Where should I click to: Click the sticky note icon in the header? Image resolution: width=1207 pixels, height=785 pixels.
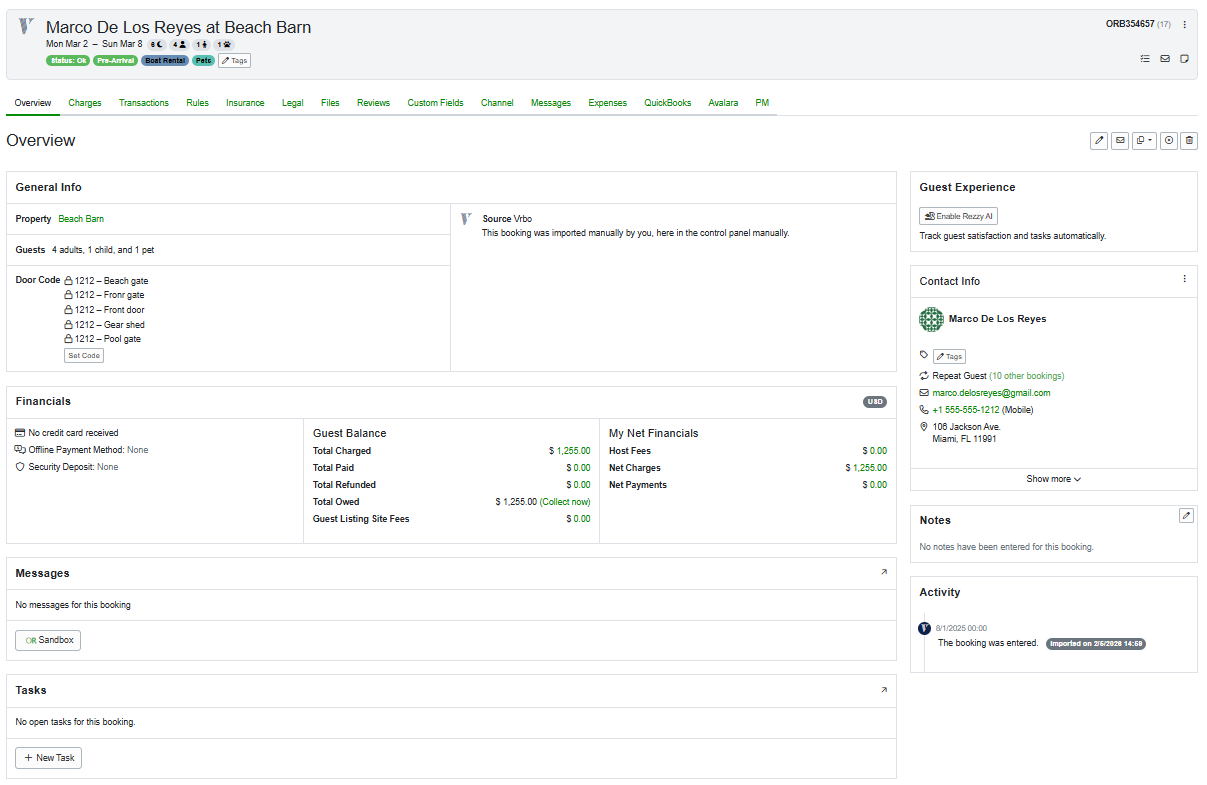[1185, 58]
